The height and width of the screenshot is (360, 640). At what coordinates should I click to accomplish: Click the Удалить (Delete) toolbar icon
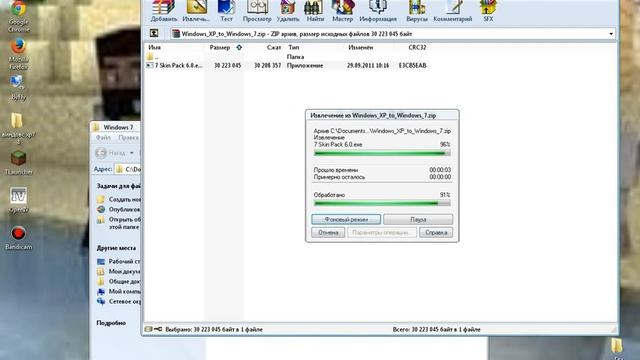(x=288, y=10)
